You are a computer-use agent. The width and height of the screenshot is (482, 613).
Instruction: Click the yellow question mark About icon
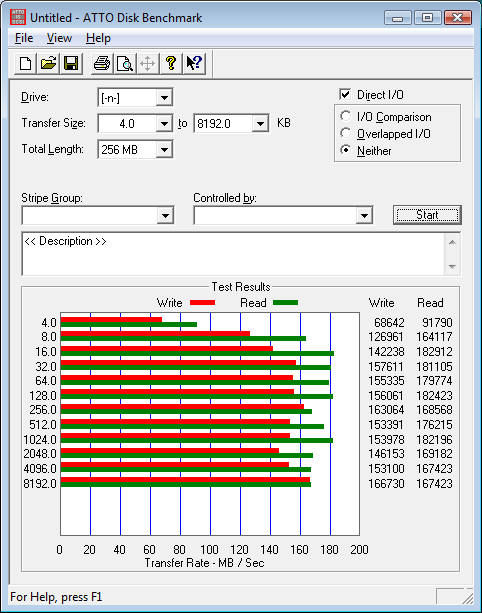point(170,63)
